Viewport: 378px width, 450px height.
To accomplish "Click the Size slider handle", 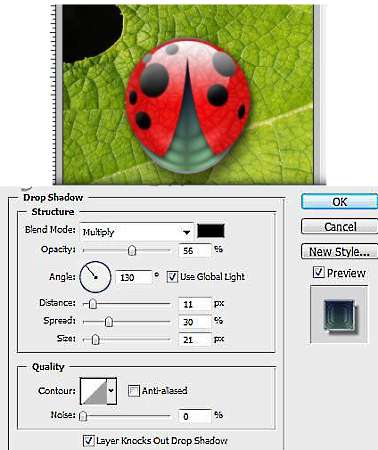I will [96, 339].
